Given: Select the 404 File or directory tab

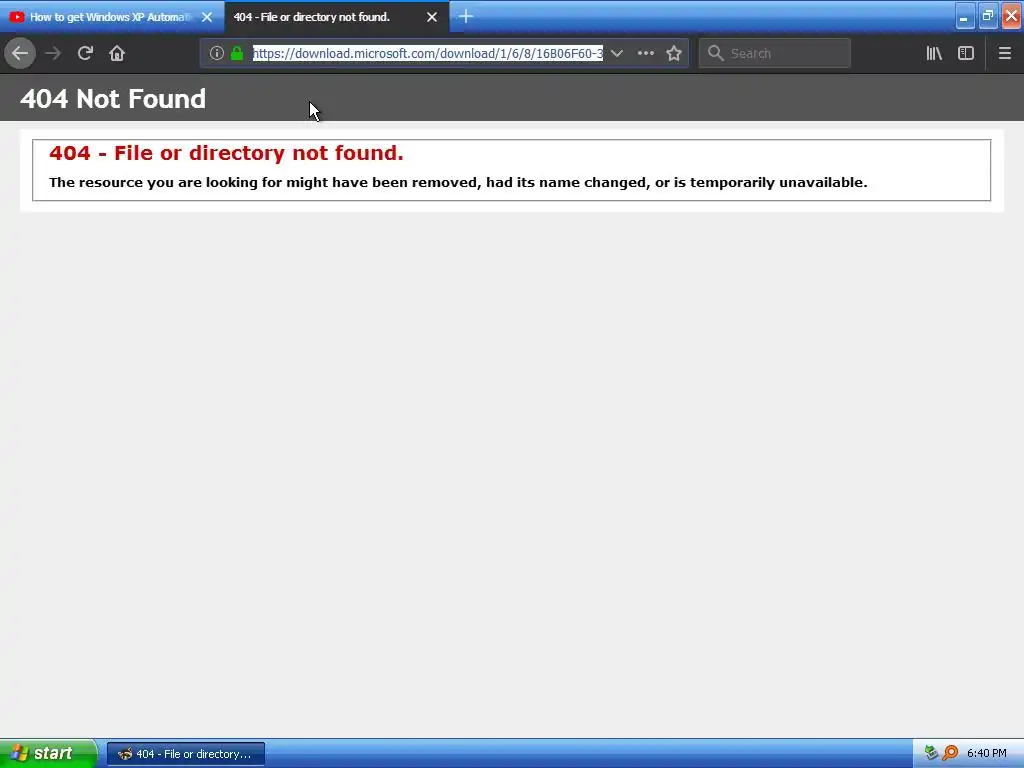Looking at the screenshot, I should coord(336,17).
